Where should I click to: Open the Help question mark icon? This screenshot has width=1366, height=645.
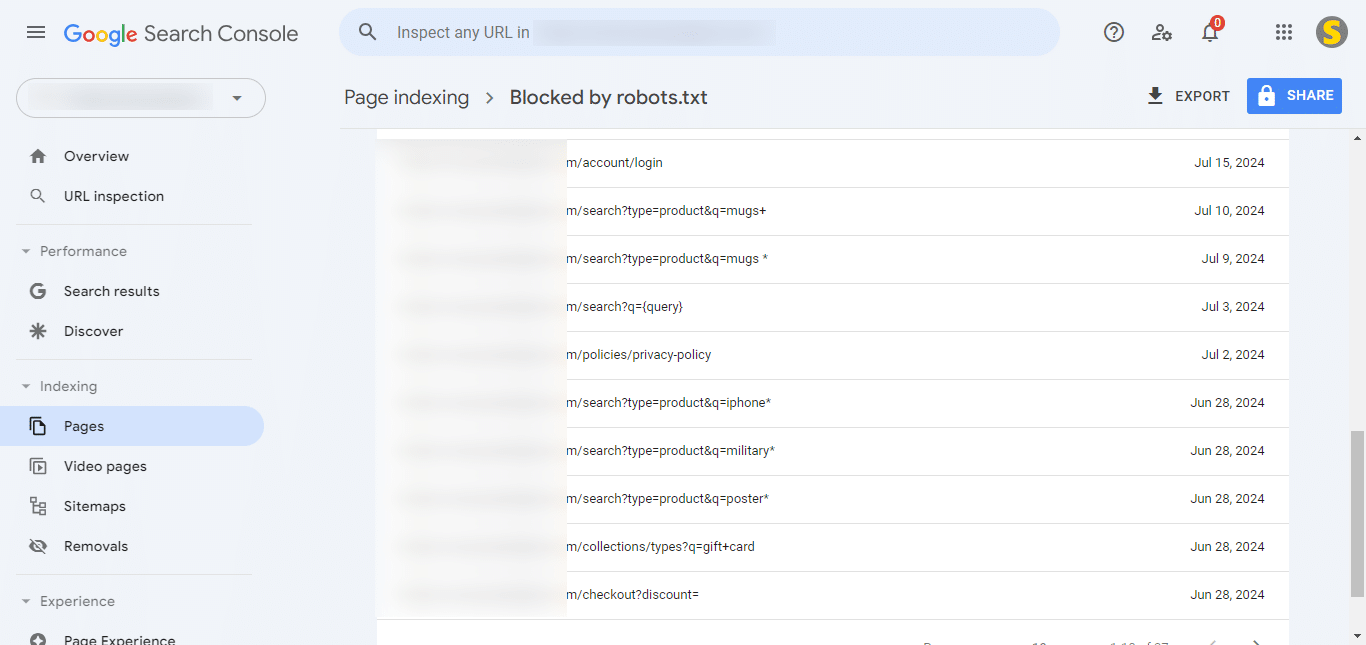[x=1114, y=32]
